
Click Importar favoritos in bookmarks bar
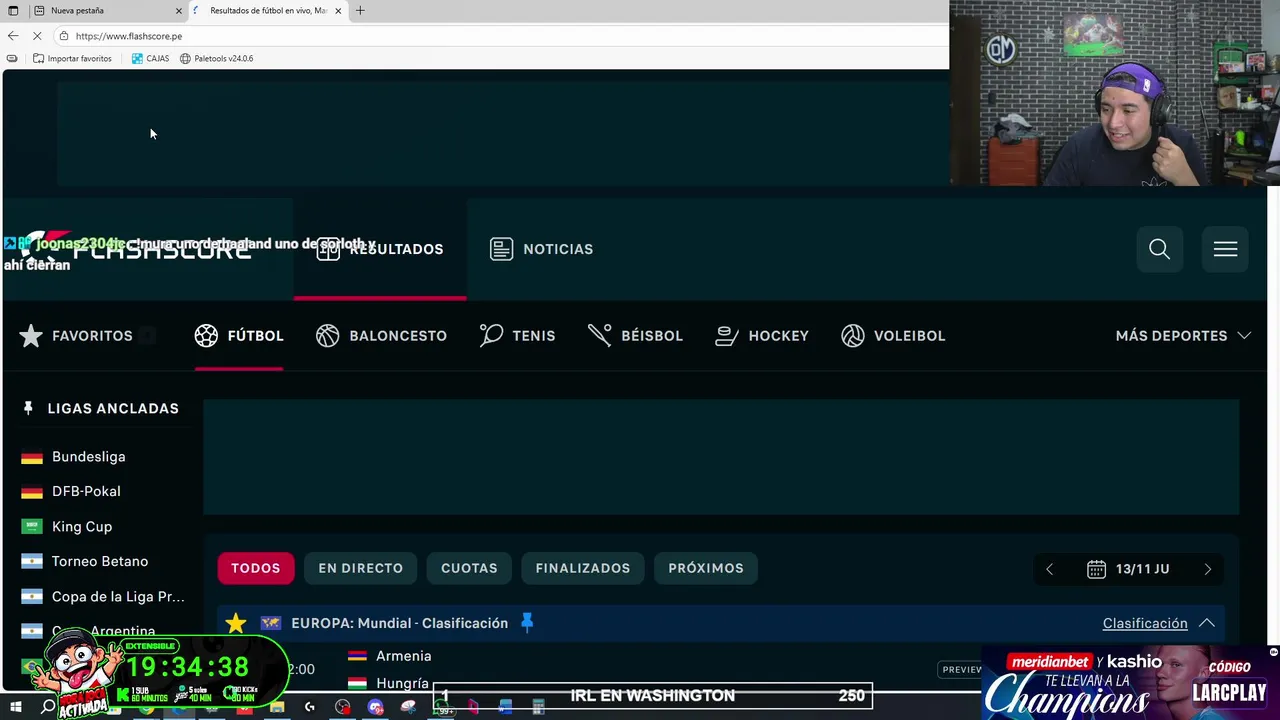[72, 58]
